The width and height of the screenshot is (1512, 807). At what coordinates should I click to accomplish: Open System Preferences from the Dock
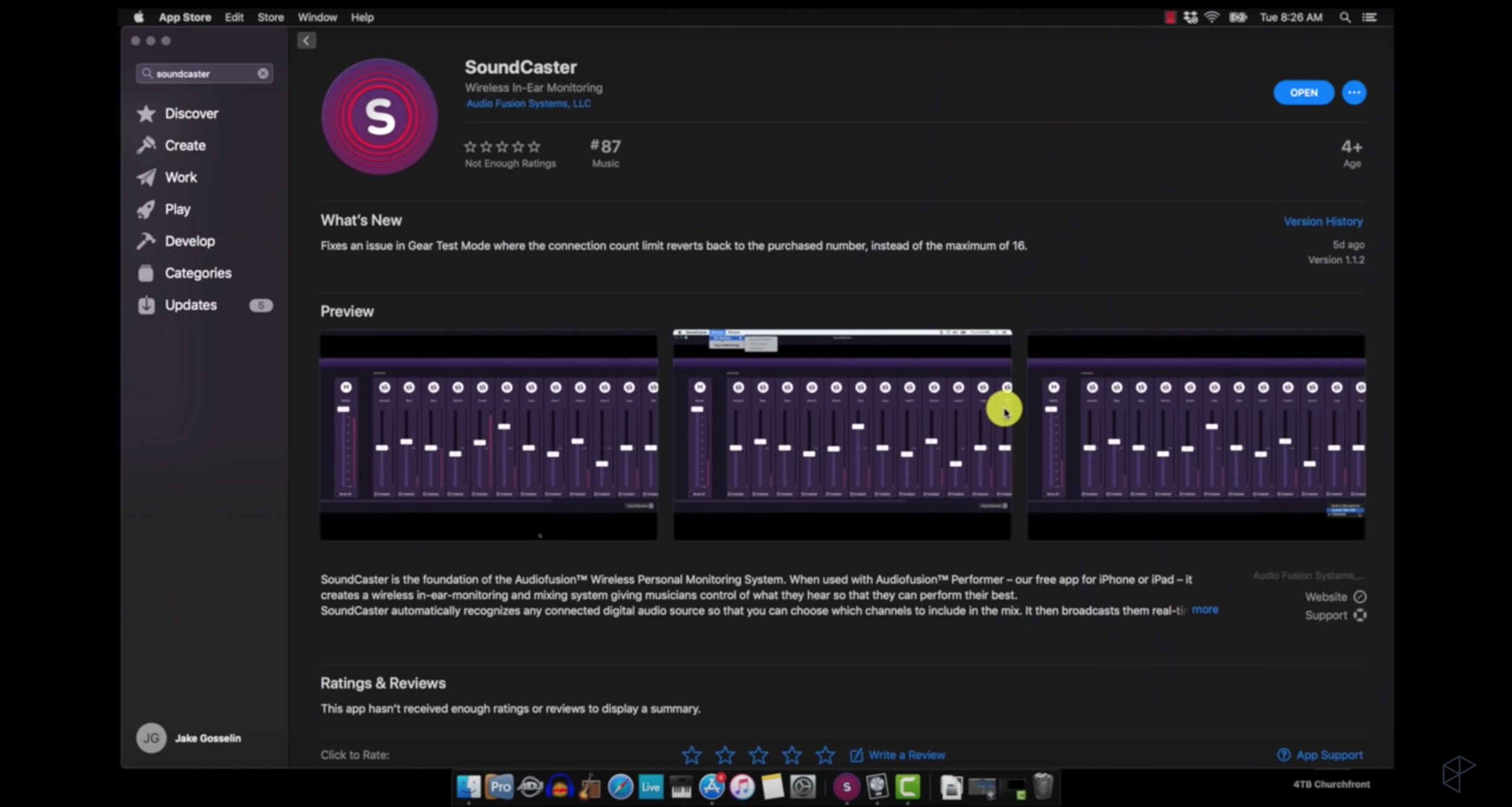803,787
